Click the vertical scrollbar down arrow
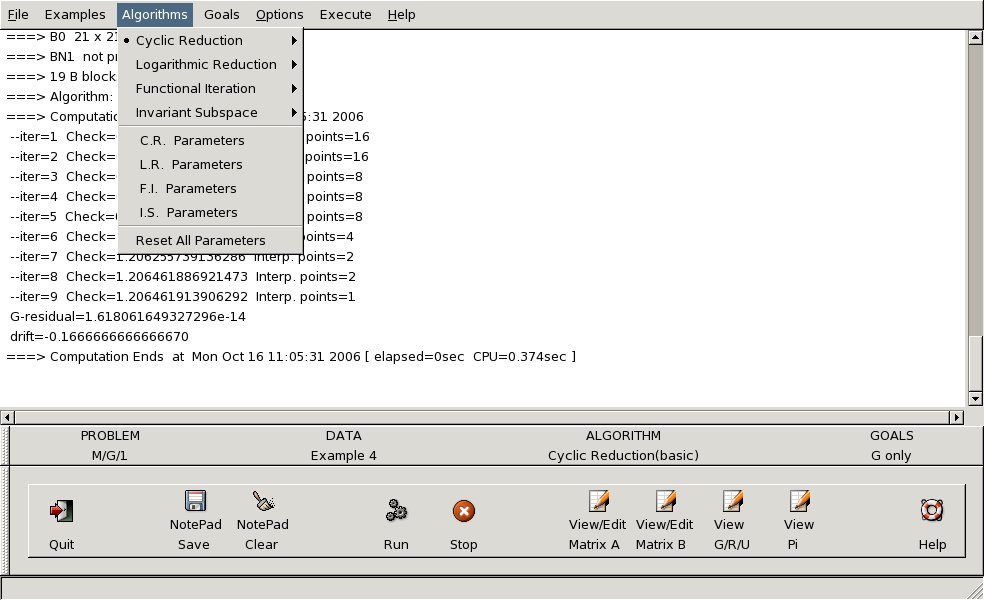The height and width of the screenshot is (600, 984). pyautogui.click(x=975, y=398)
